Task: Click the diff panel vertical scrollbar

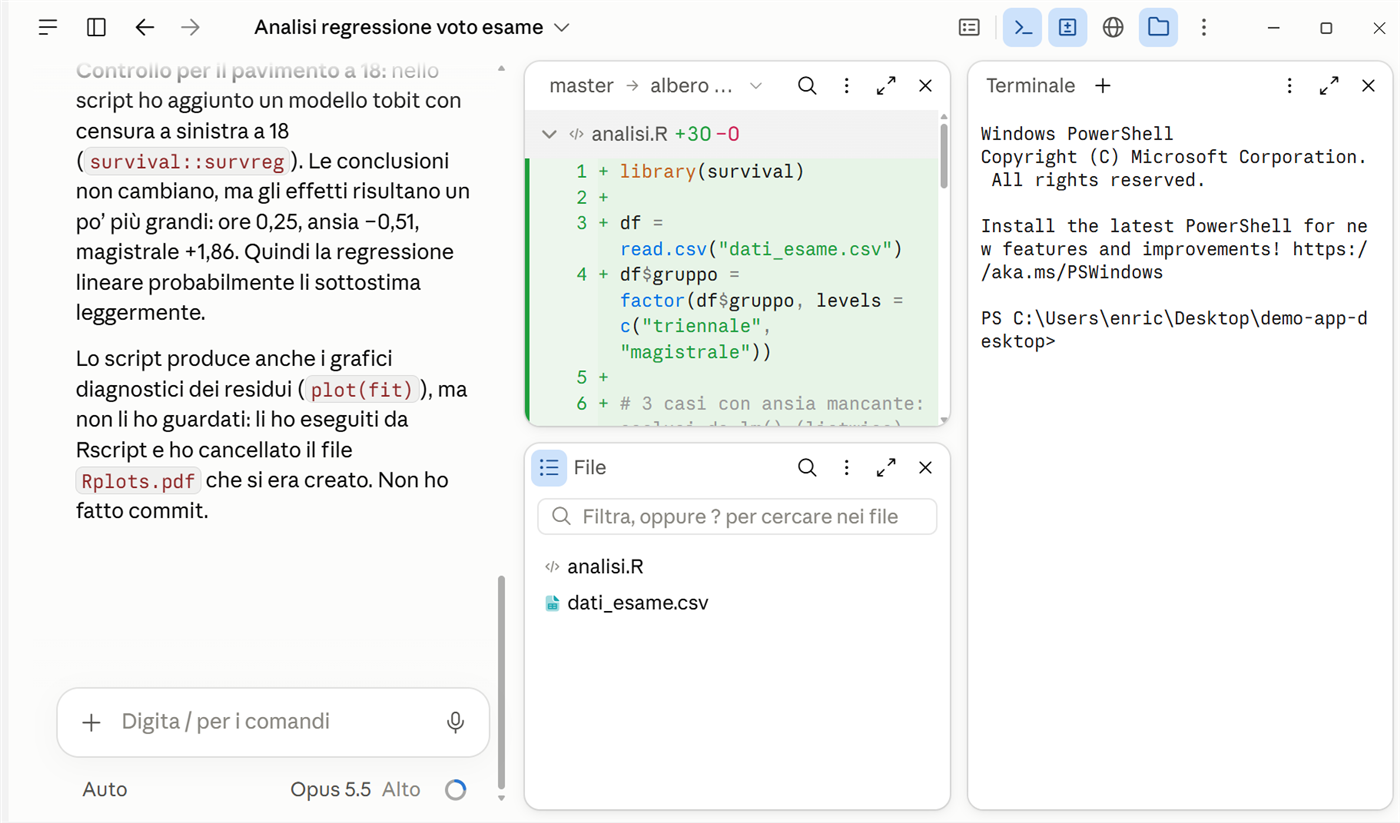Action: (943, 155)
